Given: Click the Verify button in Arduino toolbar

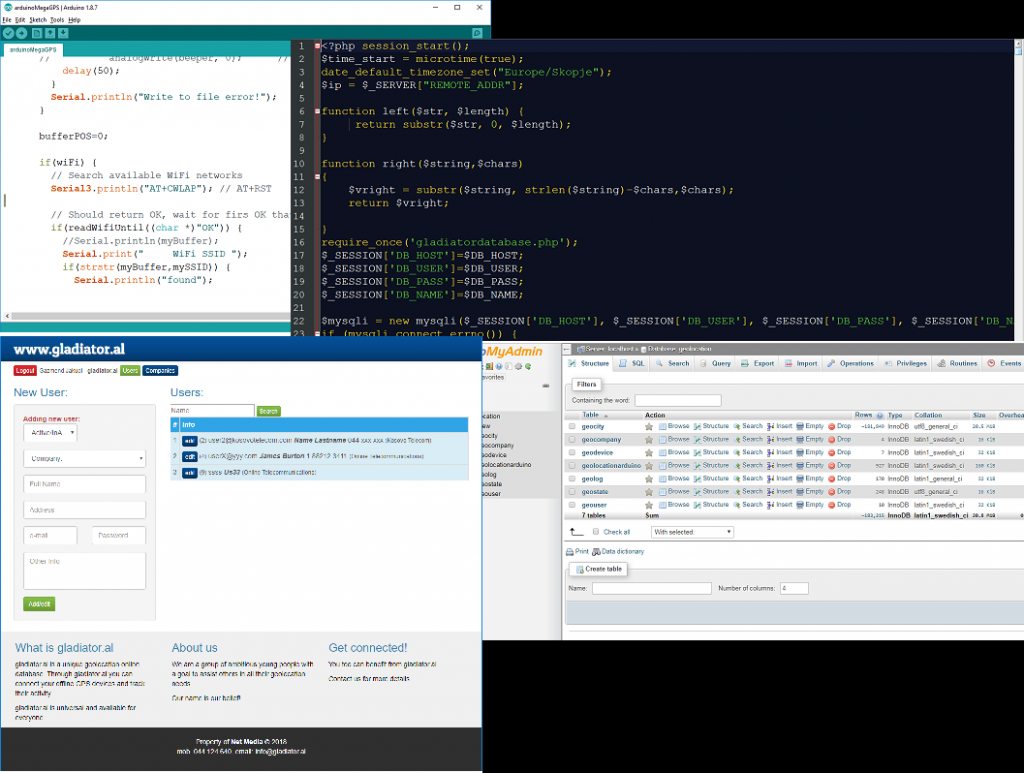Looking at the screenshot, I should click(x=8, y=33).
